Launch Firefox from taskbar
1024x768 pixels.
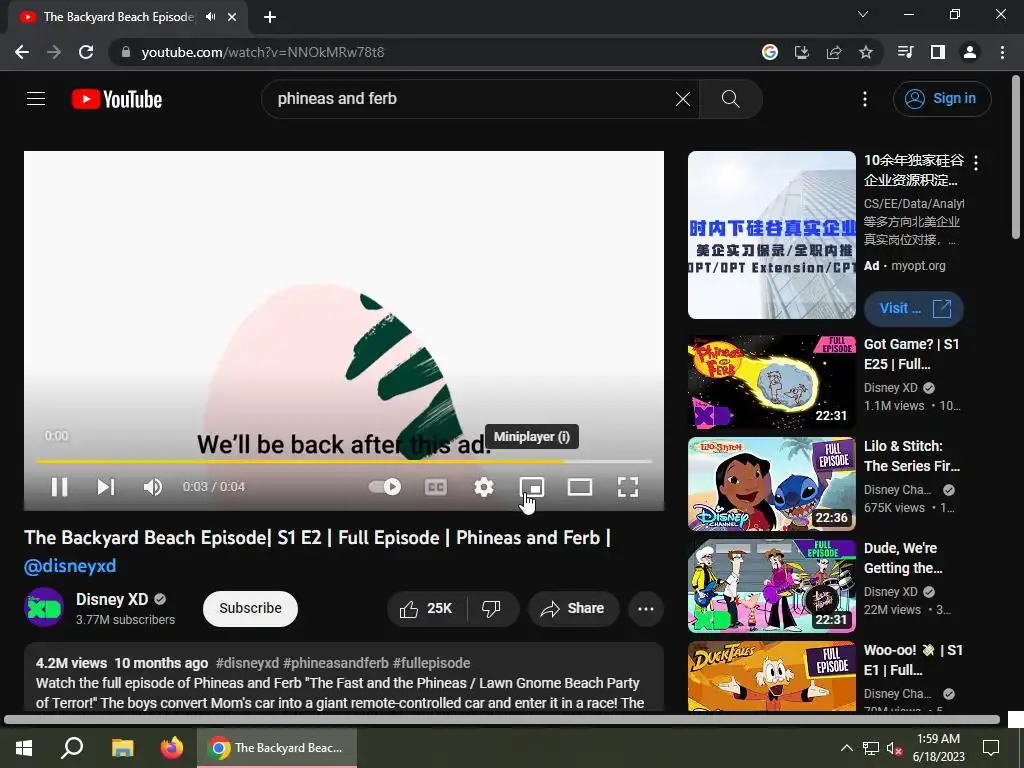[x=172, y=748]
